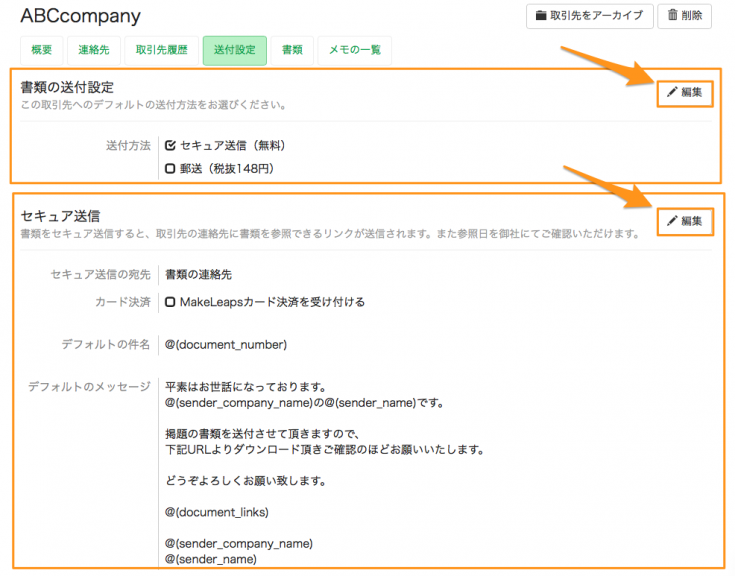Go to the 取引先履歴 tab
735x576 pixels.
(x=159, y=50)
